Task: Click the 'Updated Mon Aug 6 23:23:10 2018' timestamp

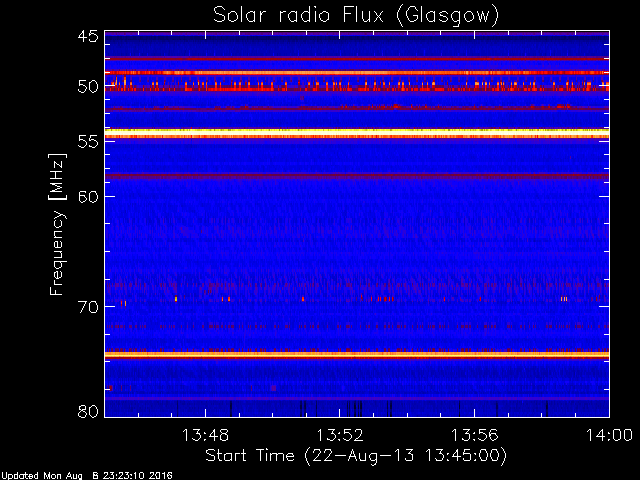Action: pyautogui.click(x=87, y=476)
